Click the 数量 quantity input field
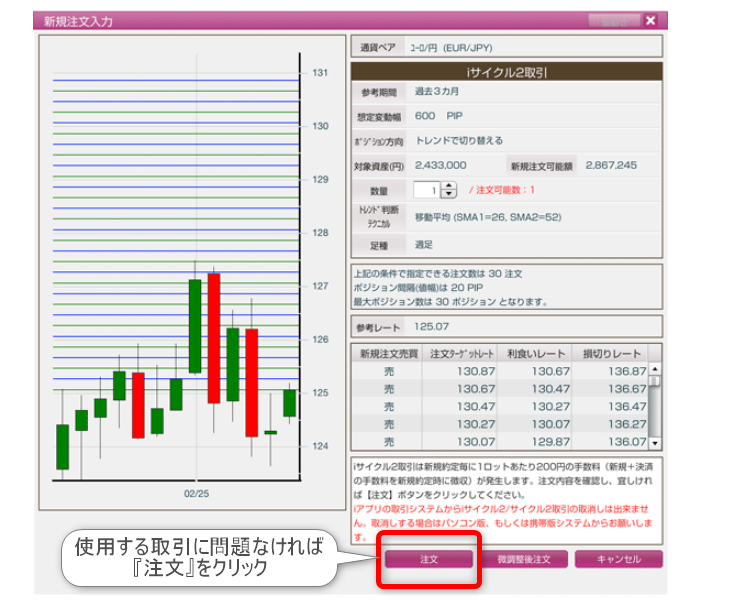Screen dimensions: 730x600 pyautogui.click(x=425, y=190)
